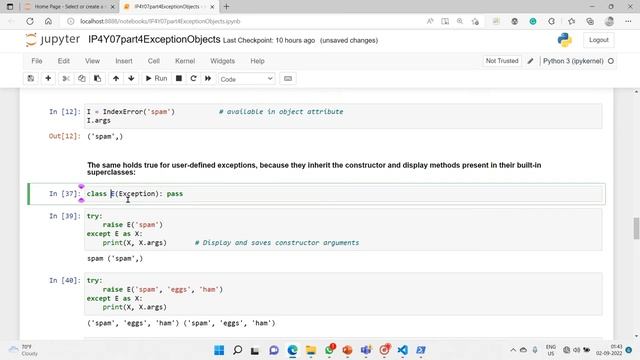Click the Python logo icon
This screenshot has width=640, height=360.
point(564,40)
